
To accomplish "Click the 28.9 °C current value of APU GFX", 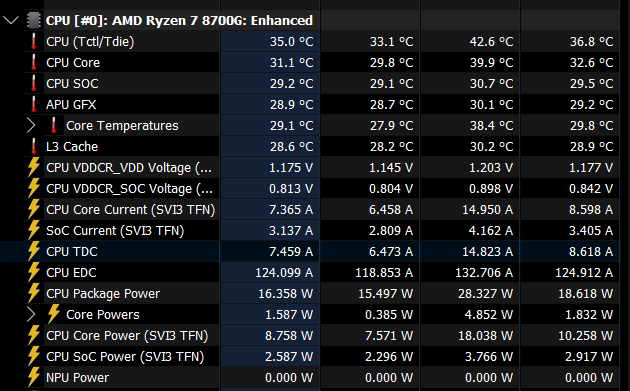I will click(291, 104).
